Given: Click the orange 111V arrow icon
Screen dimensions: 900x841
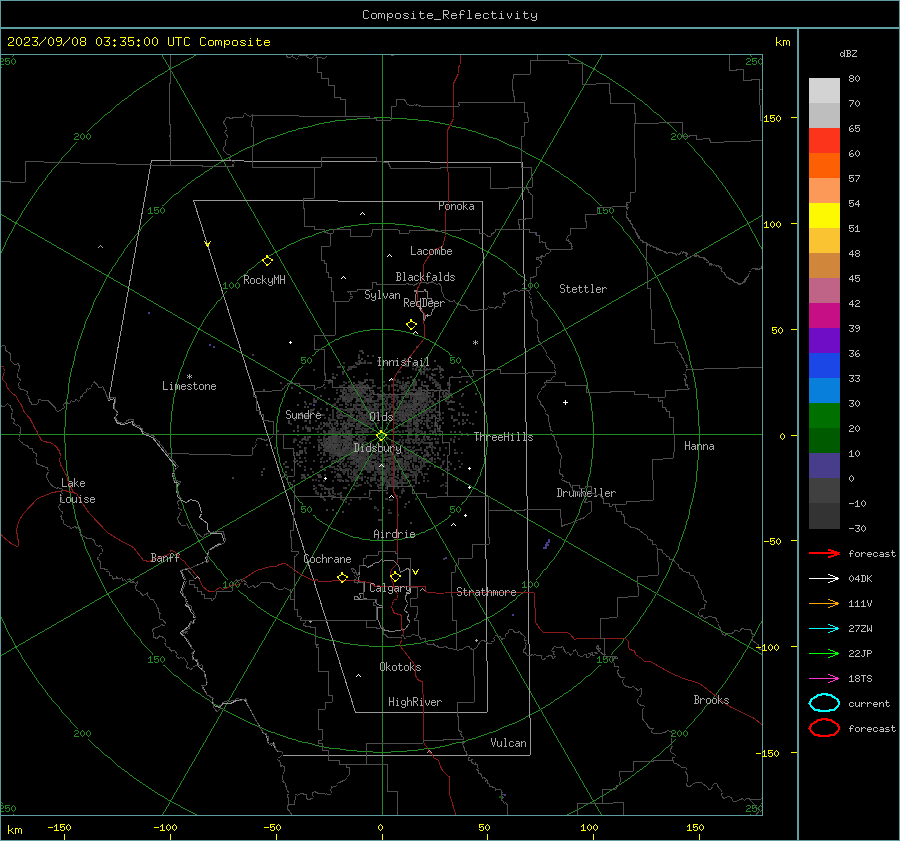Looking at the screenshot, I should tap(824, 603).
